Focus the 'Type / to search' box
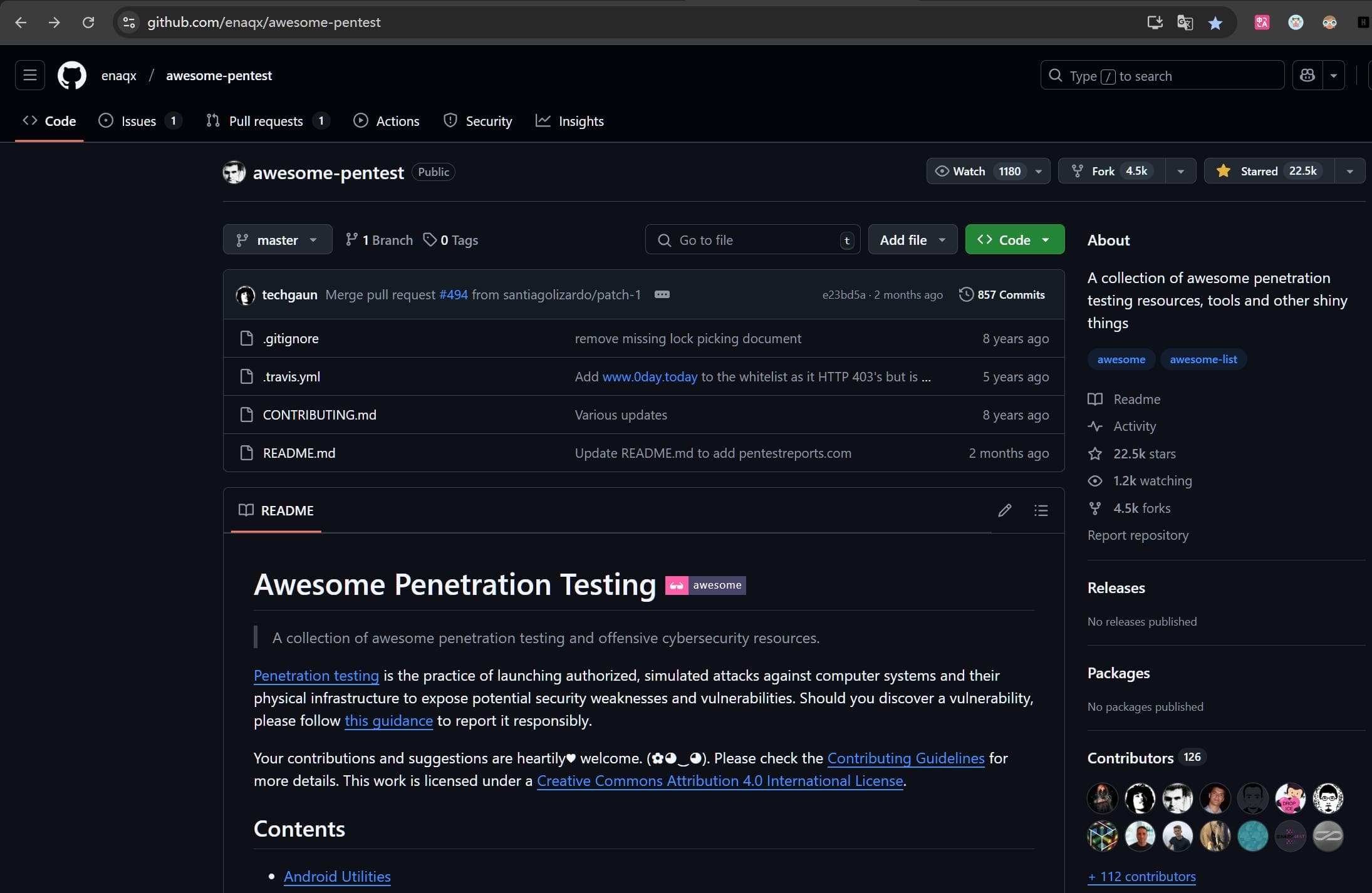1372x893 pixels. 1162,75
